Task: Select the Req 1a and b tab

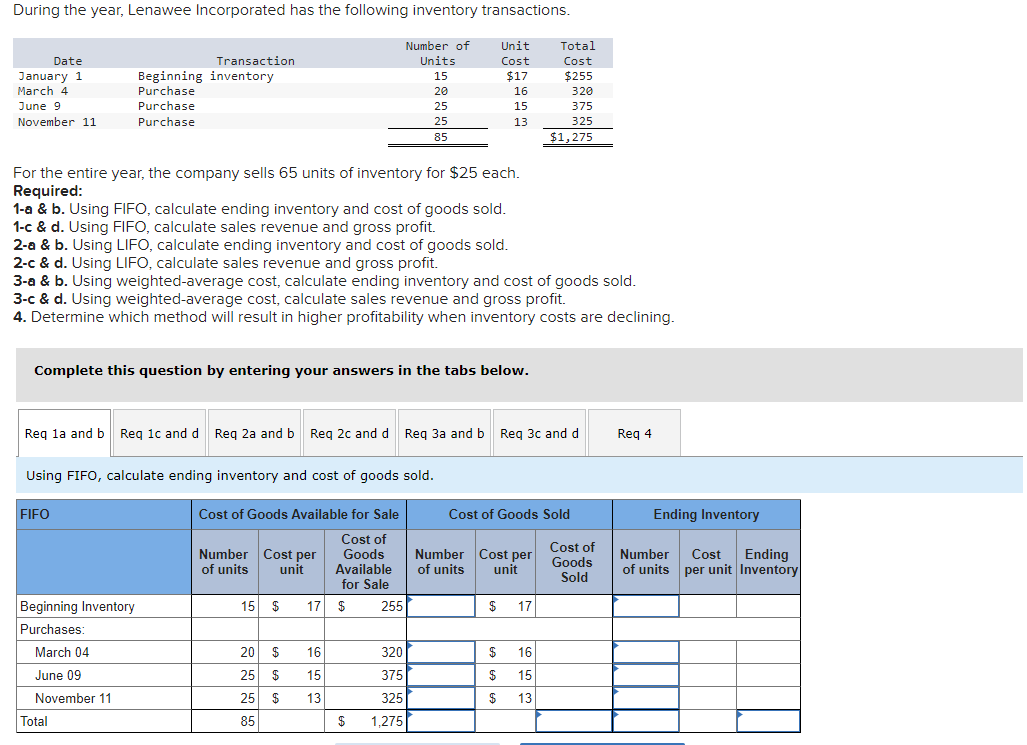Action: [x=64, y=433]
